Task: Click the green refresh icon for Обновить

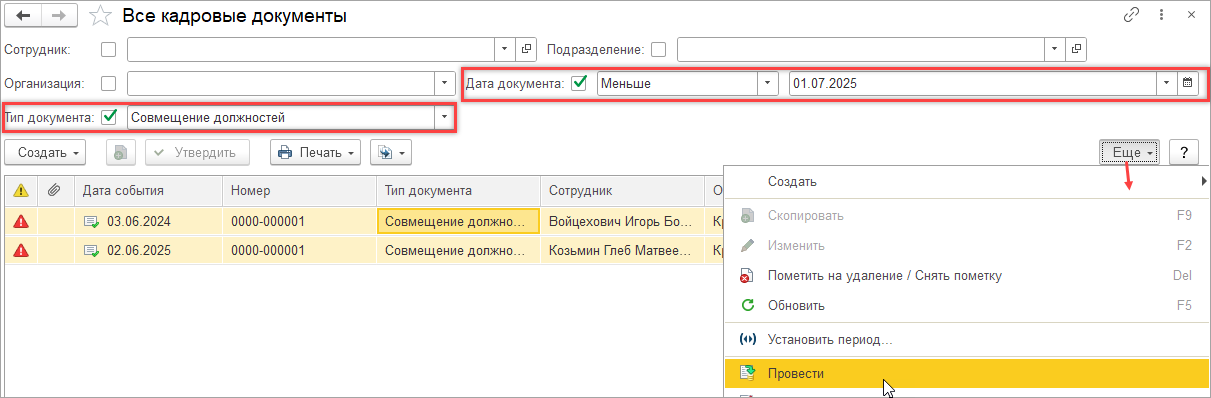Action: pyautogui.click(x=746, y=306)
